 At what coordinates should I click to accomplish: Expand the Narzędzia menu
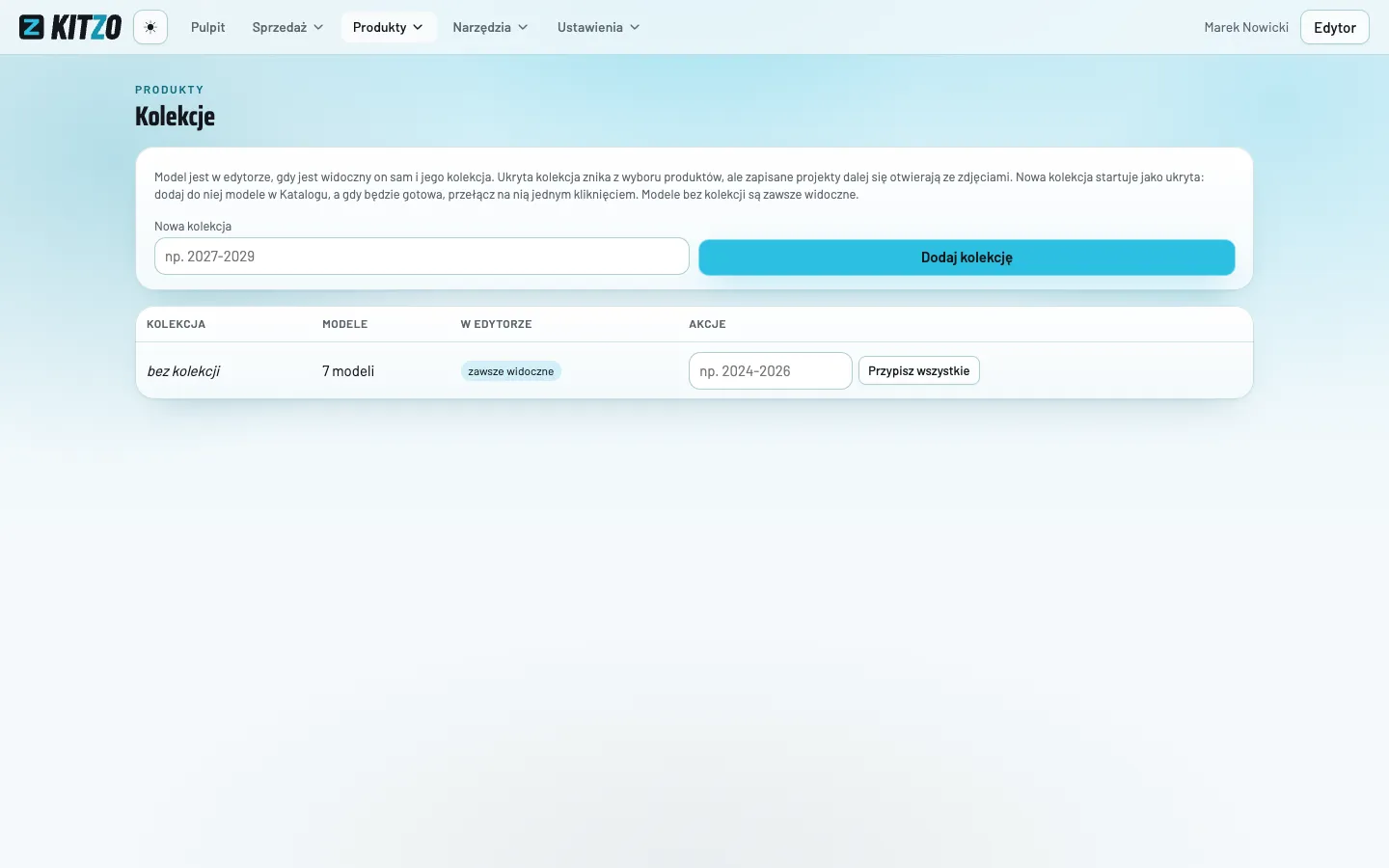490,27
